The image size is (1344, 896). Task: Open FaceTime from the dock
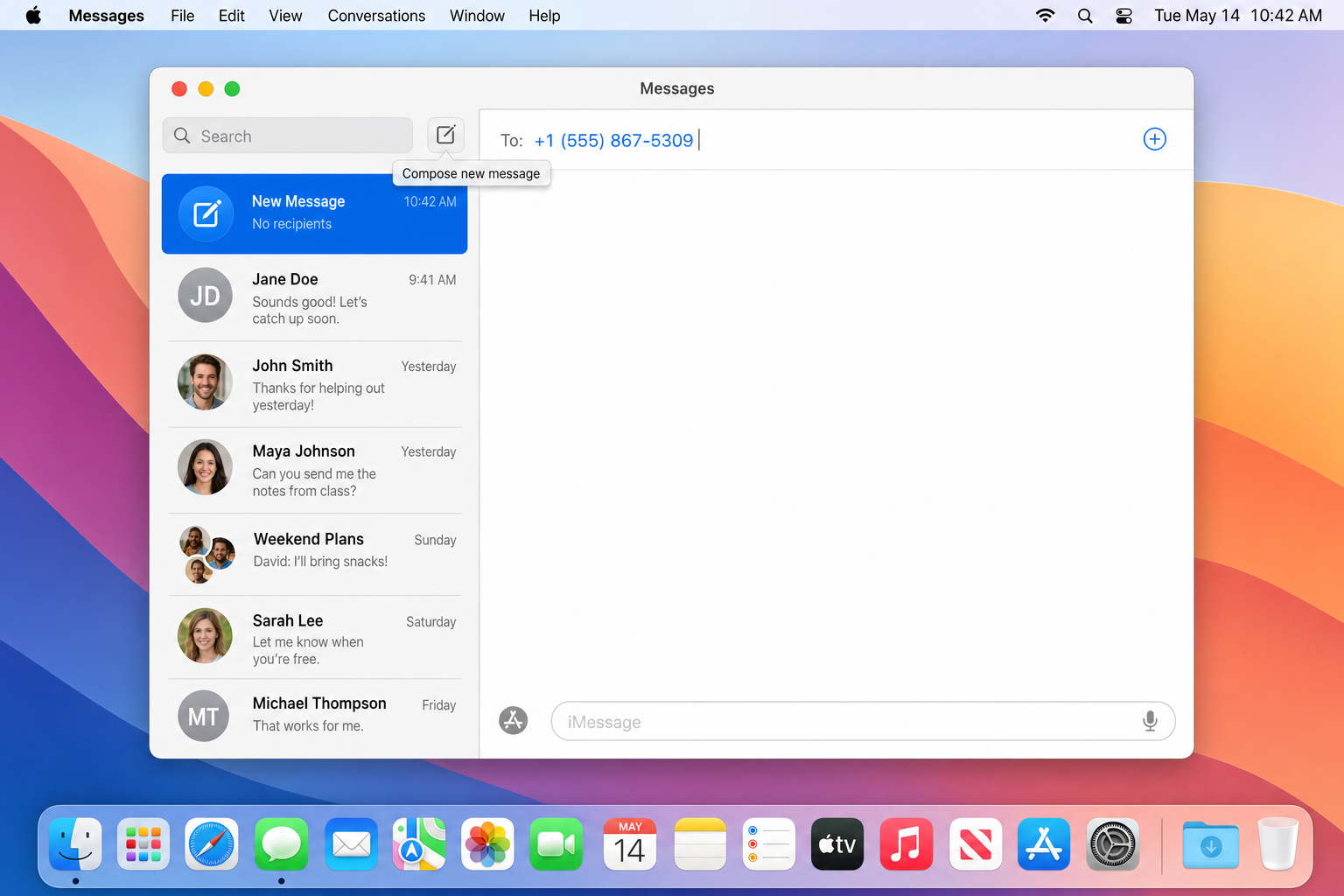[x=556, y=844]
